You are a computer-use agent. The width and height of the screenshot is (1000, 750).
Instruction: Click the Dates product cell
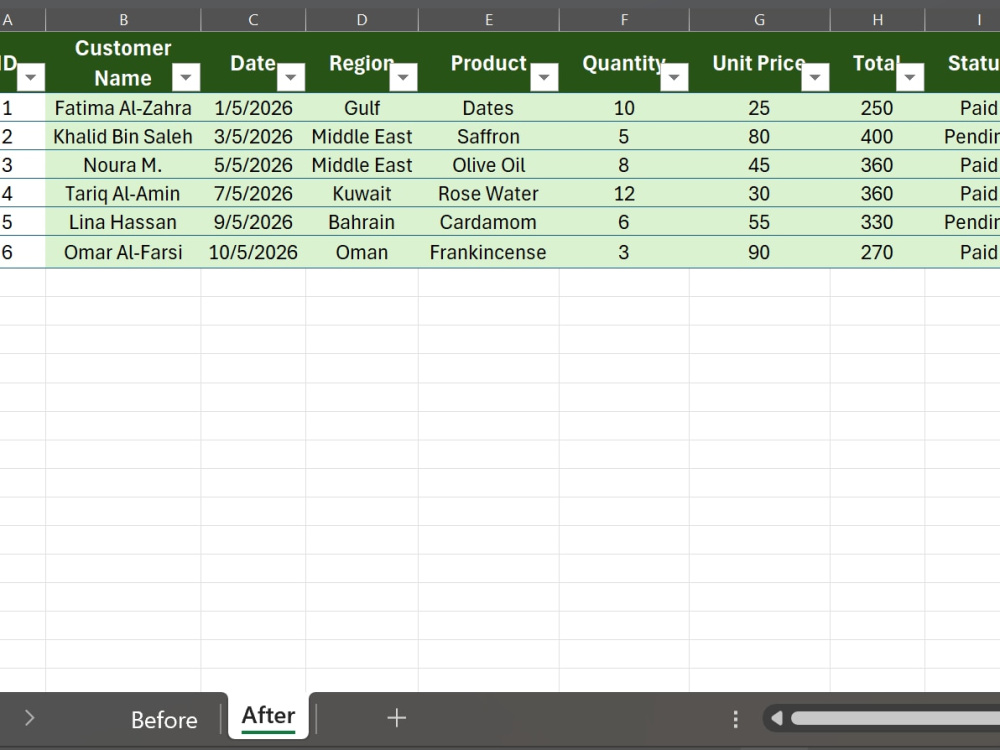[489, 108]
